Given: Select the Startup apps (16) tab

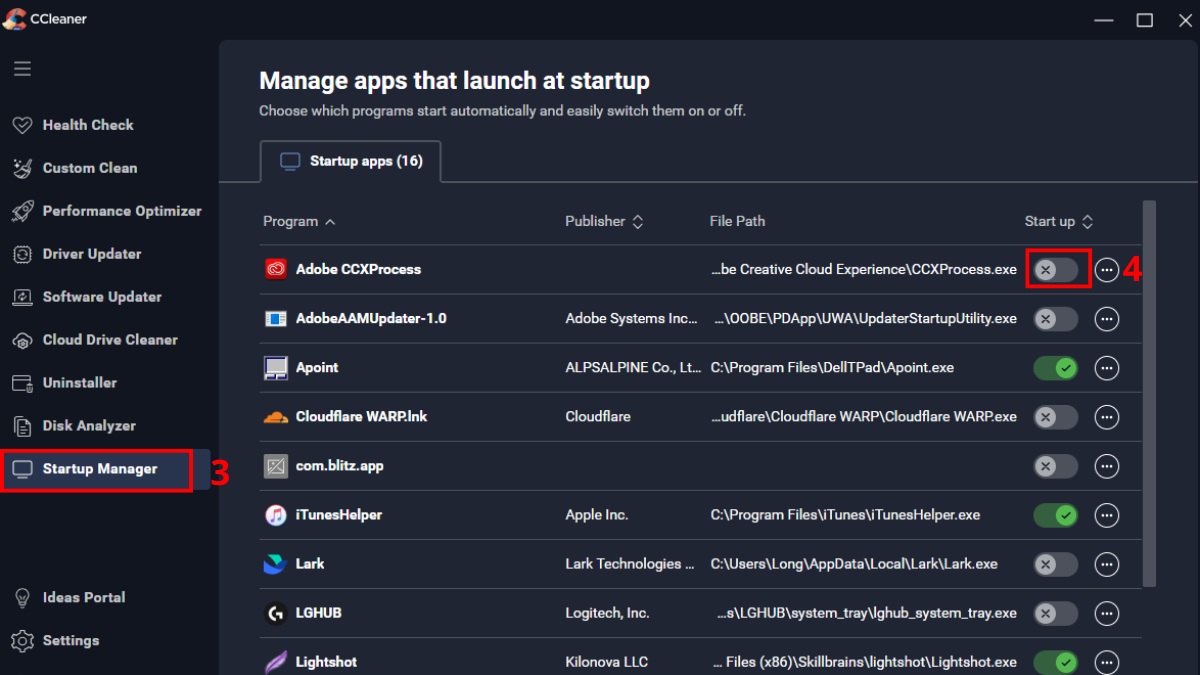Looking at the screenshot, I should (351, 161).
